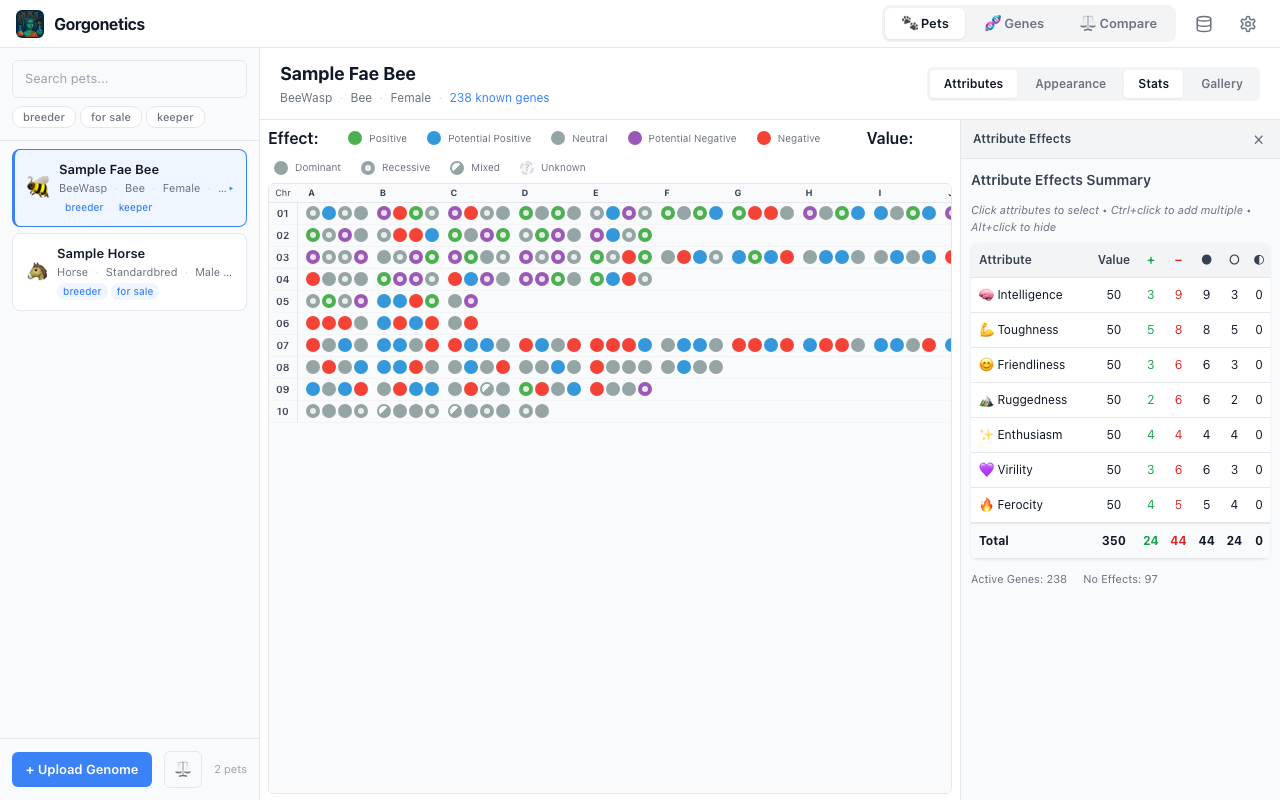Select the paw icon on the Pets button
The image size is (1280, 800).
tap(907, 23)
